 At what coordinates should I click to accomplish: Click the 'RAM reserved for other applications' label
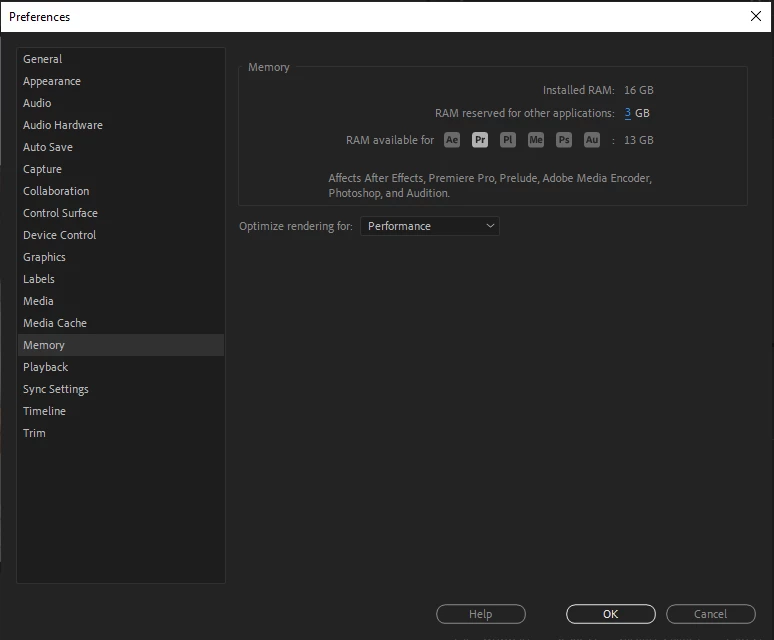(x=525, y=113)
